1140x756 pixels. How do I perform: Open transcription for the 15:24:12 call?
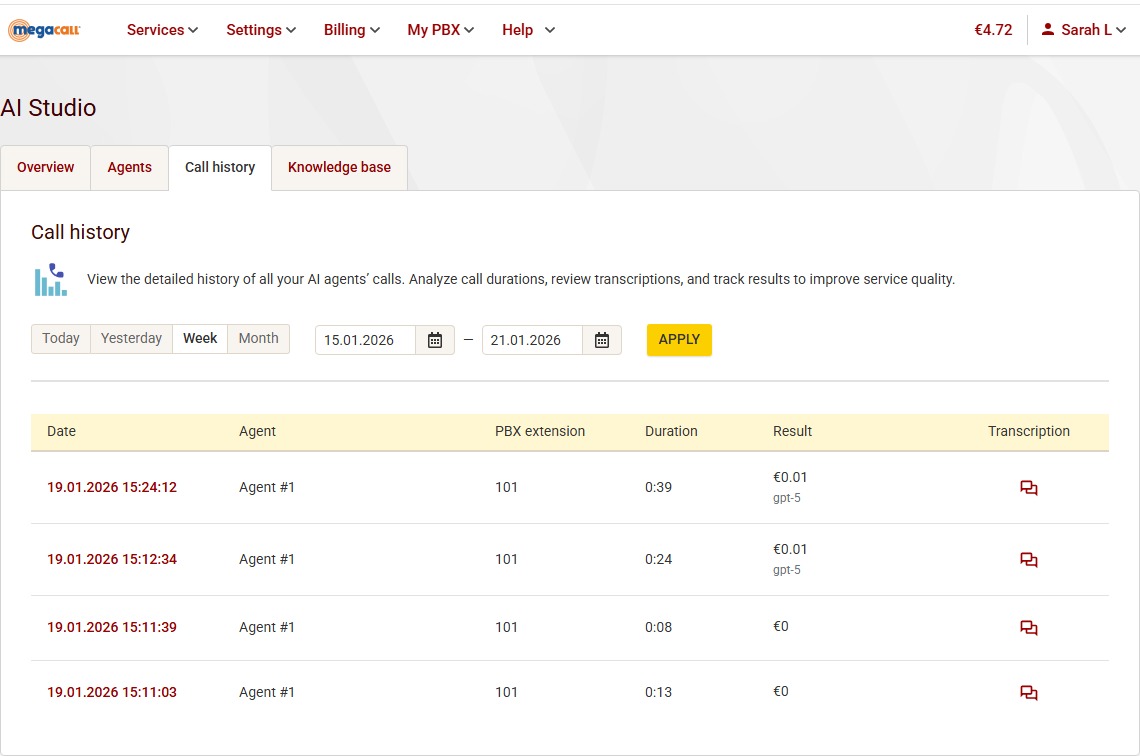(1028, 488)
